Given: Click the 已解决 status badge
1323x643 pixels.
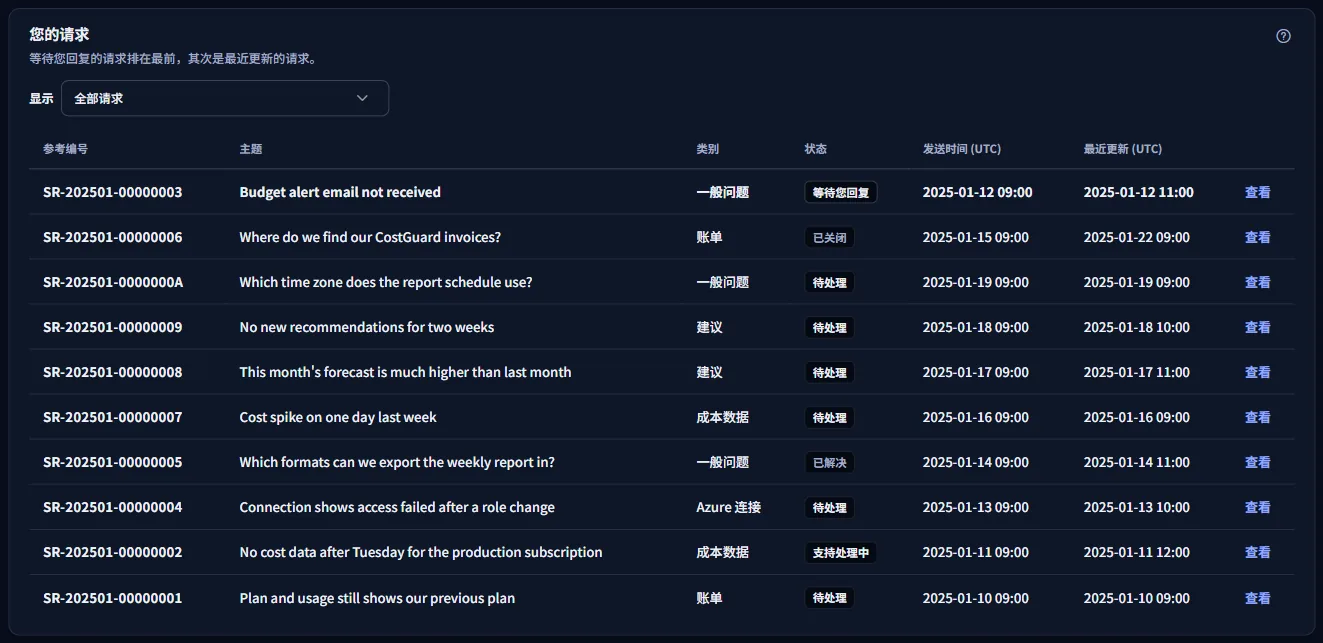Looking at the screenshot, I should [x=830, y=462].
